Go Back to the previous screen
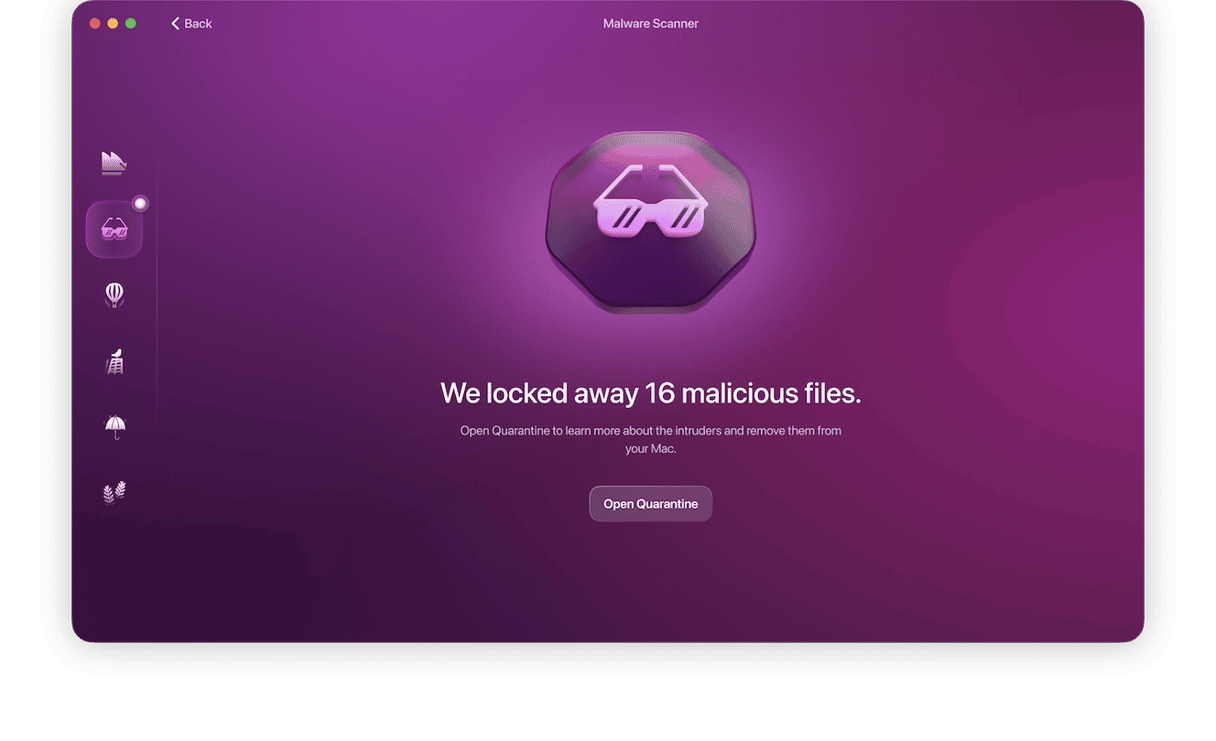Screen dimensions: 1216x741 (x=191, y=23)
